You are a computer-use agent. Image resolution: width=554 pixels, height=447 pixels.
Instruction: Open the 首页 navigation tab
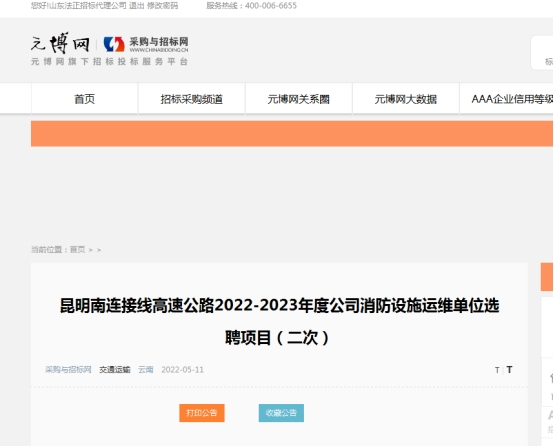point(84,99)
